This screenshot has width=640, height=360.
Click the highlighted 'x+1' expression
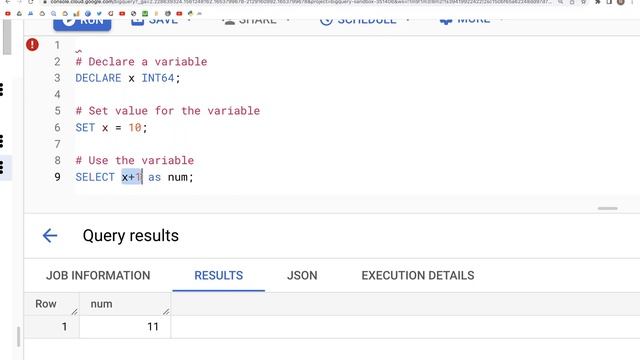131,177
